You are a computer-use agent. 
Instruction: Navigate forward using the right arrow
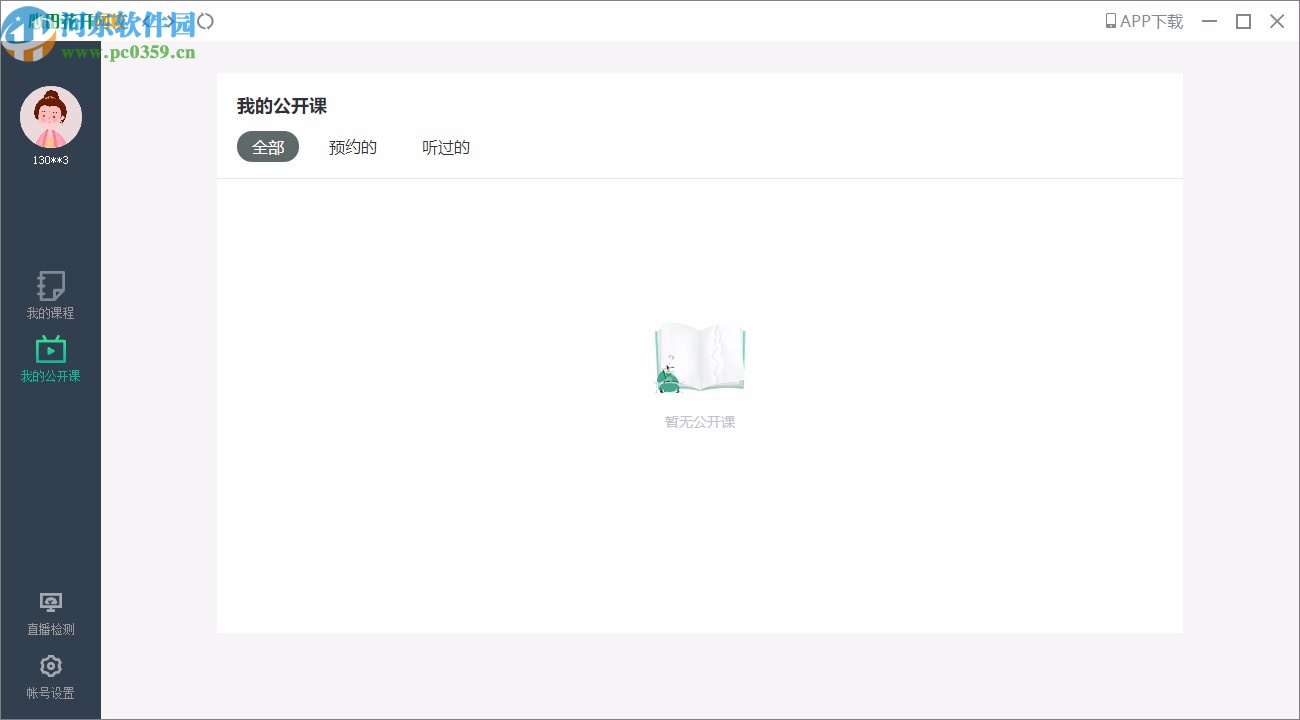pos(172,21)
